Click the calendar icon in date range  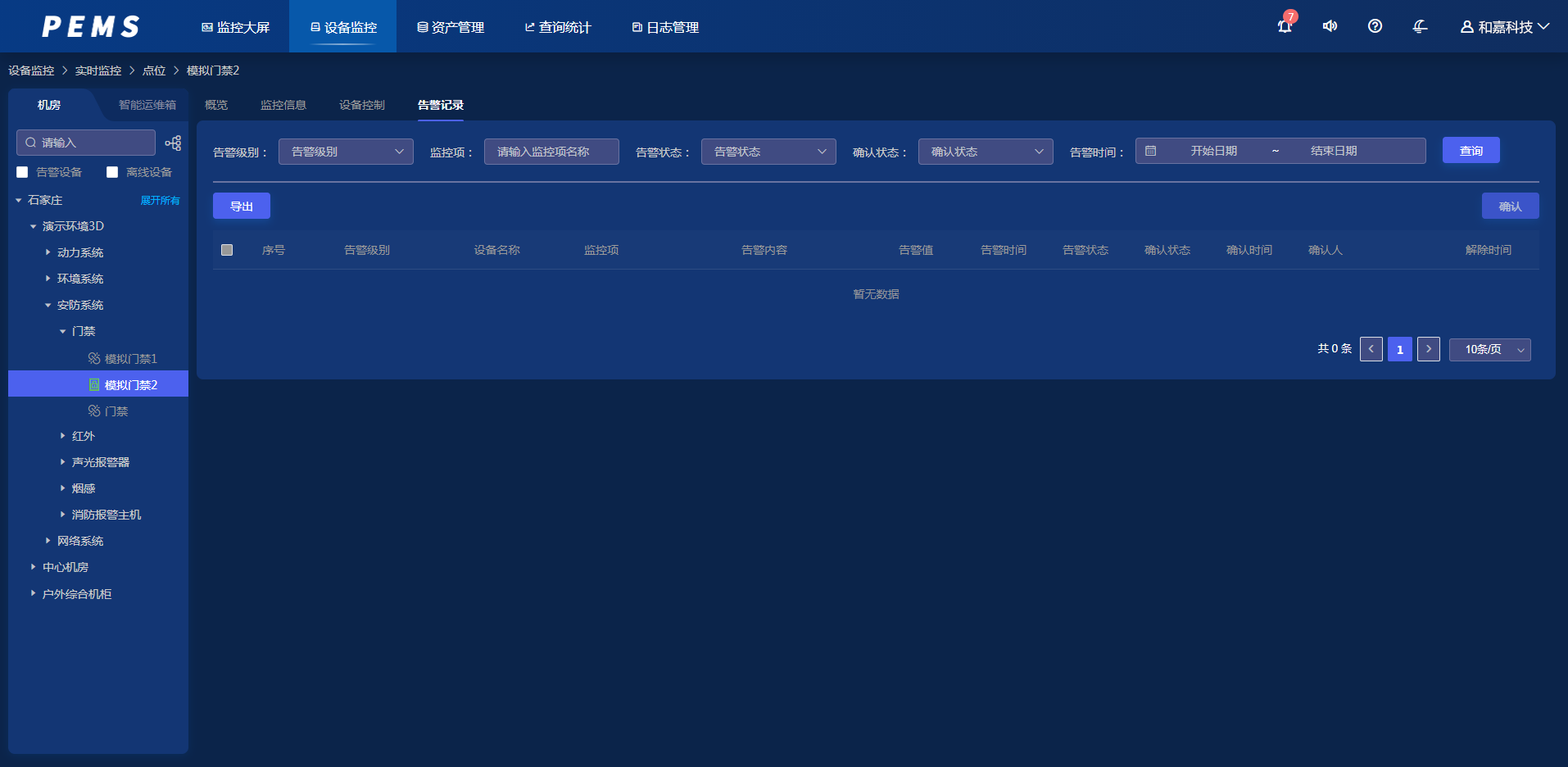(1150, 151)
